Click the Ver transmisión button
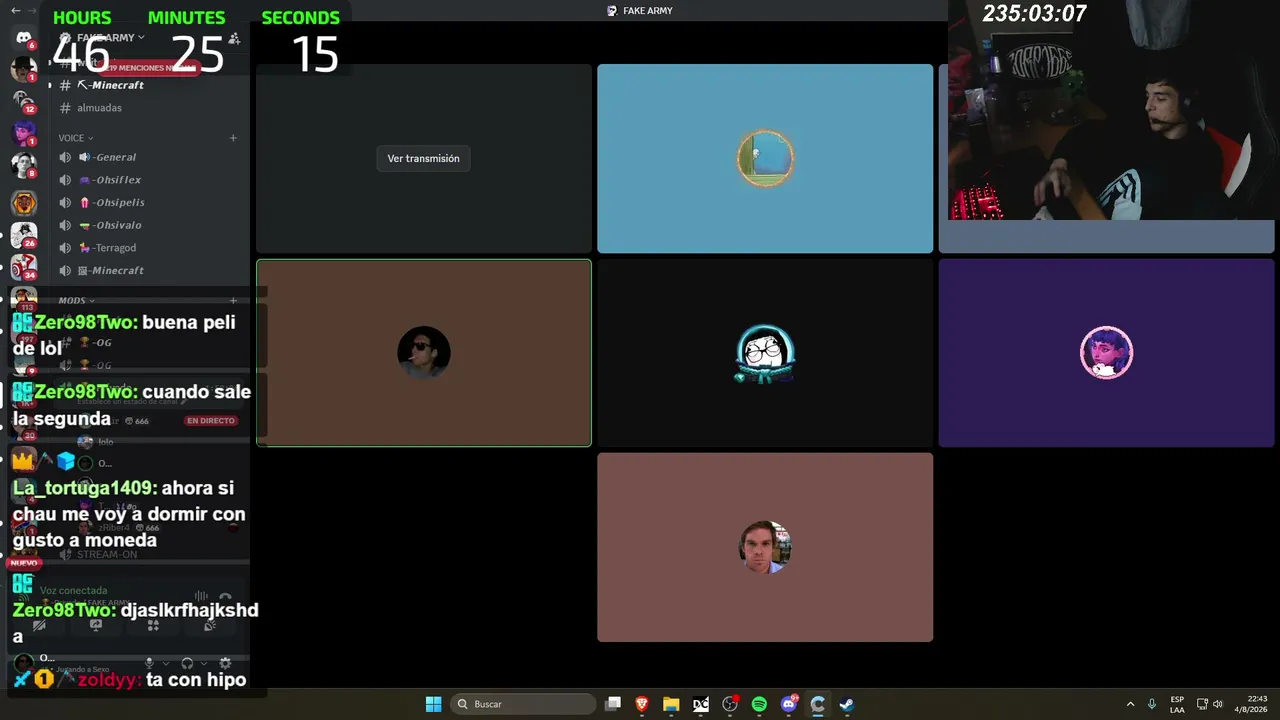Image resolution: width=1280 pixels, height=720 pixels. pyautogui.click(x=423, y=158)
